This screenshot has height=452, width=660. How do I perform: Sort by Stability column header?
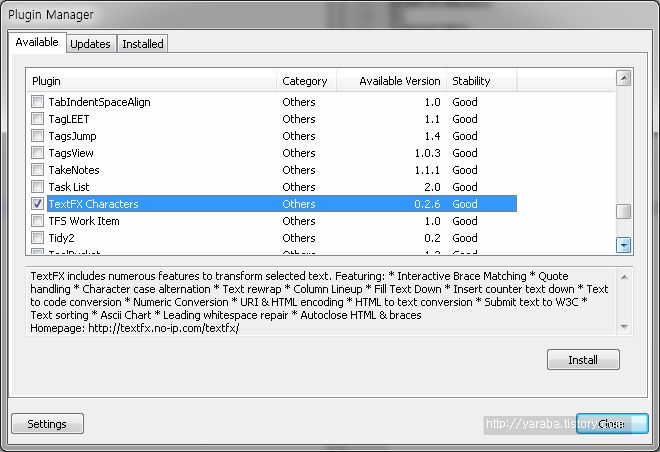pos(482,81)
